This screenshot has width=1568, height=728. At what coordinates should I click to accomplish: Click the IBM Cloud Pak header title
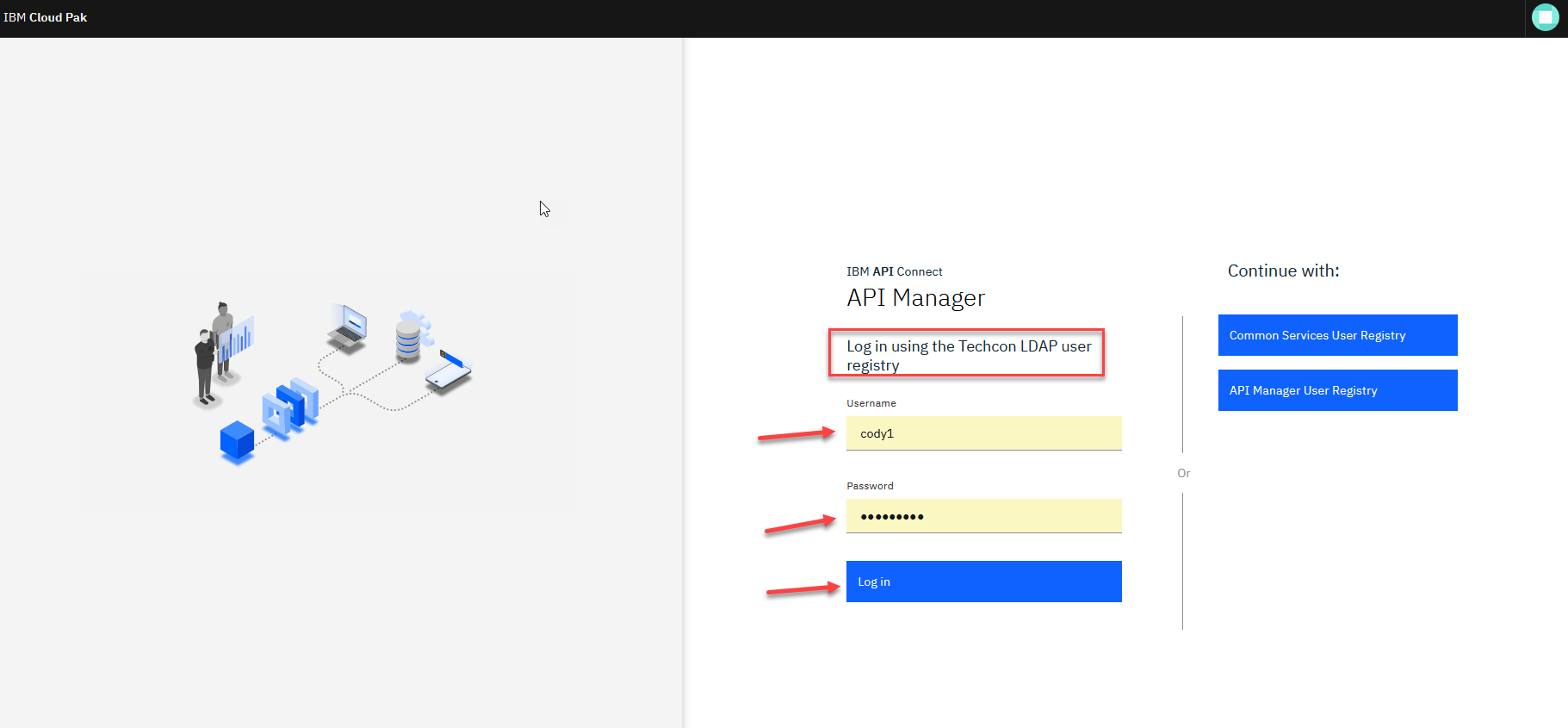click(46, 17)
